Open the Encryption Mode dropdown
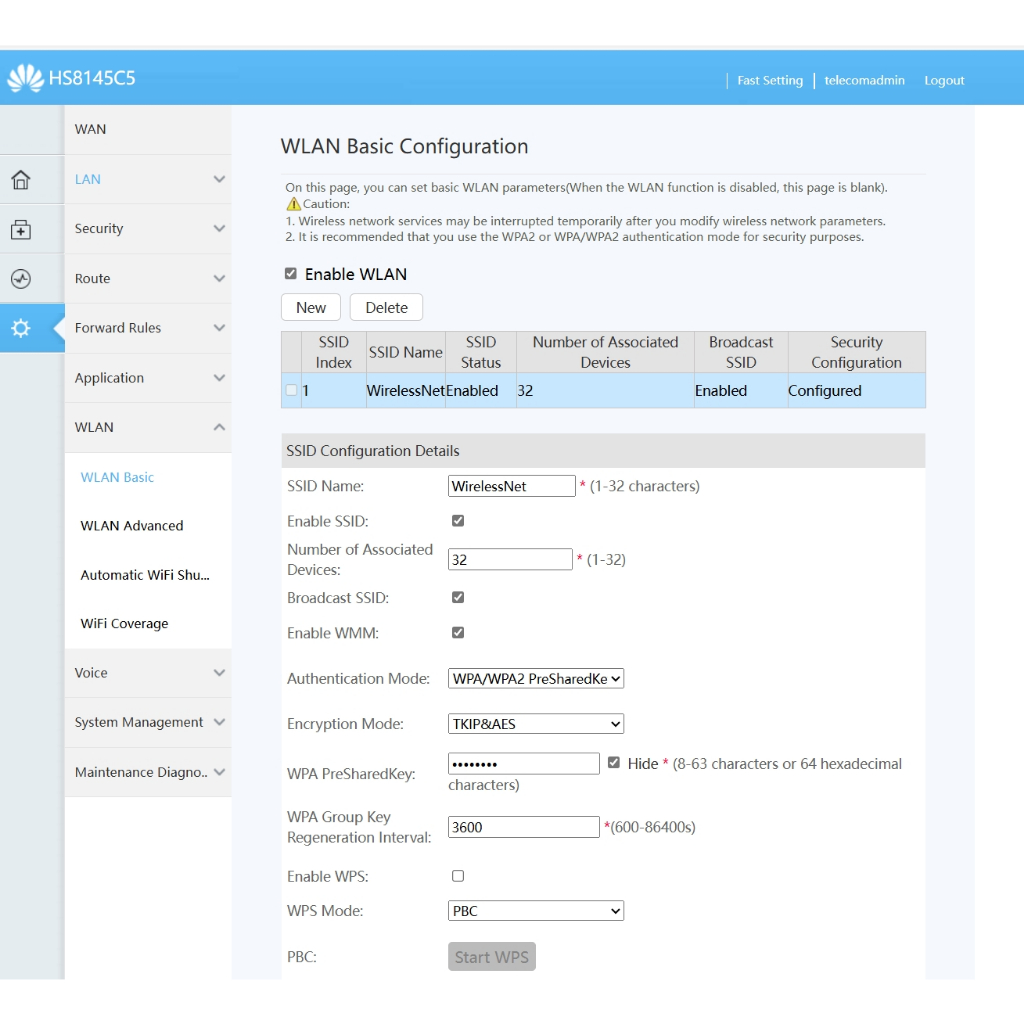Image resolution: width=1024 pixels, height=1024 pixels. [x=537, y=724]
